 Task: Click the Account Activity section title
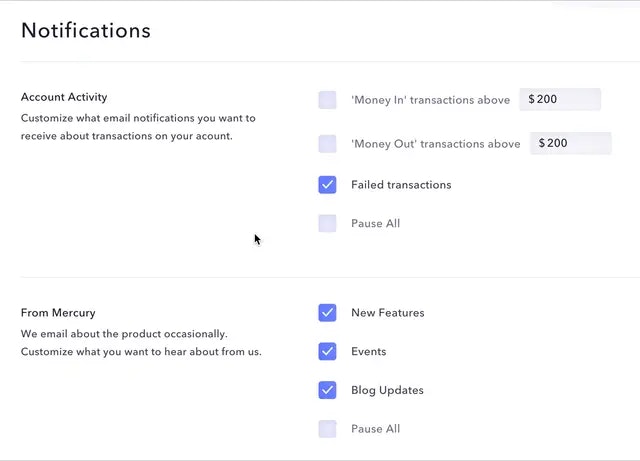pyautogui.click(x=64, y=97)
